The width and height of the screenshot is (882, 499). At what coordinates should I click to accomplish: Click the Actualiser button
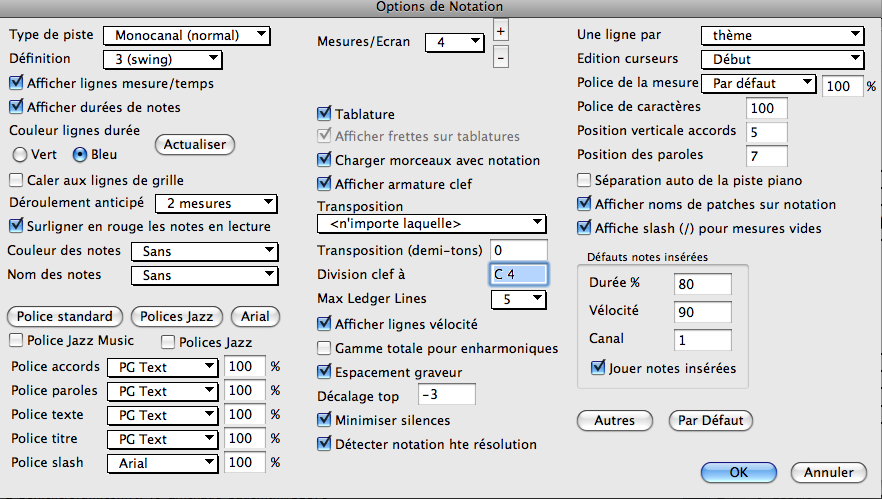pos(195,145)
